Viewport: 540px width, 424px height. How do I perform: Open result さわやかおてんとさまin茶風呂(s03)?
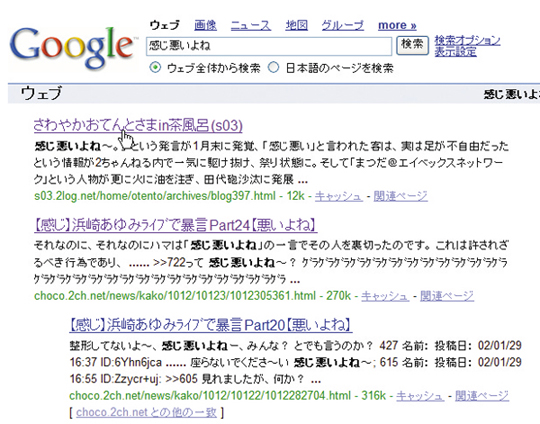[138, 125]
